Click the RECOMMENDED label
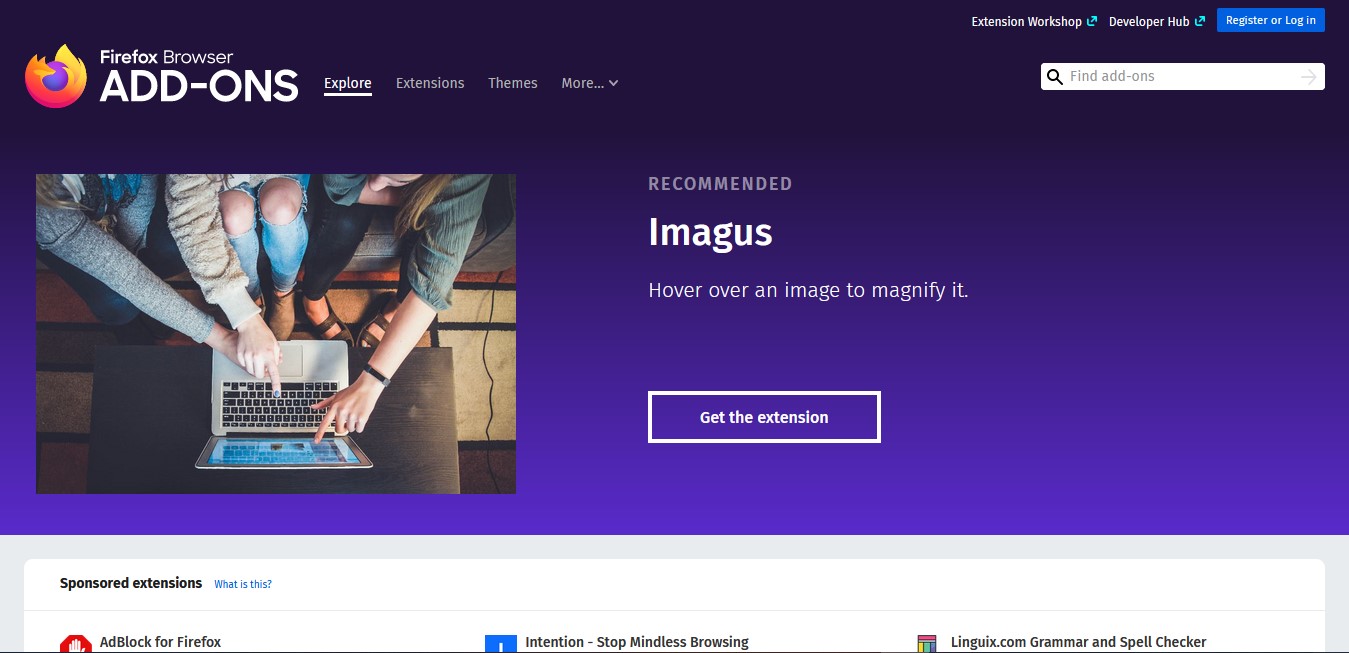This screenshot has height=653, width=1349. click(720, 184)
